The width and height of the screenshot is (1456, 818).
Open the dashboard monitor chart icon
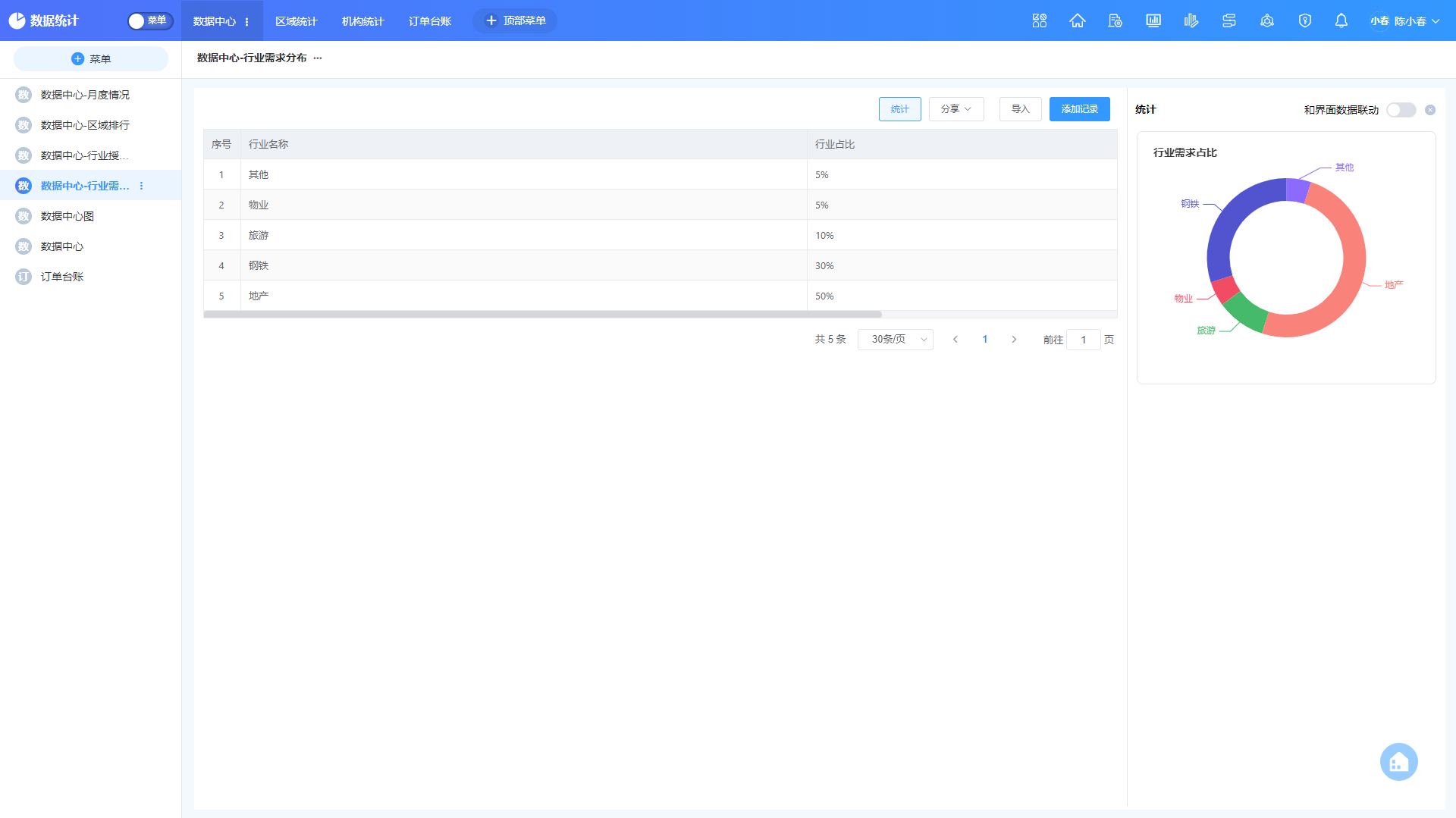1153,20
